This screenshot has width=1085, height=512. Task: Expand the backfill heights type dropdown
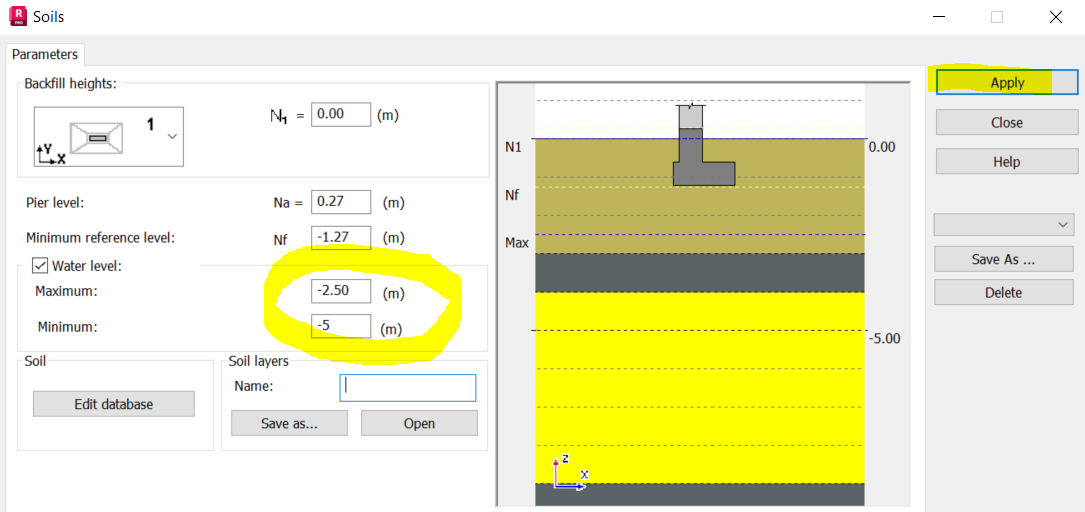click(x=172, y=136)
